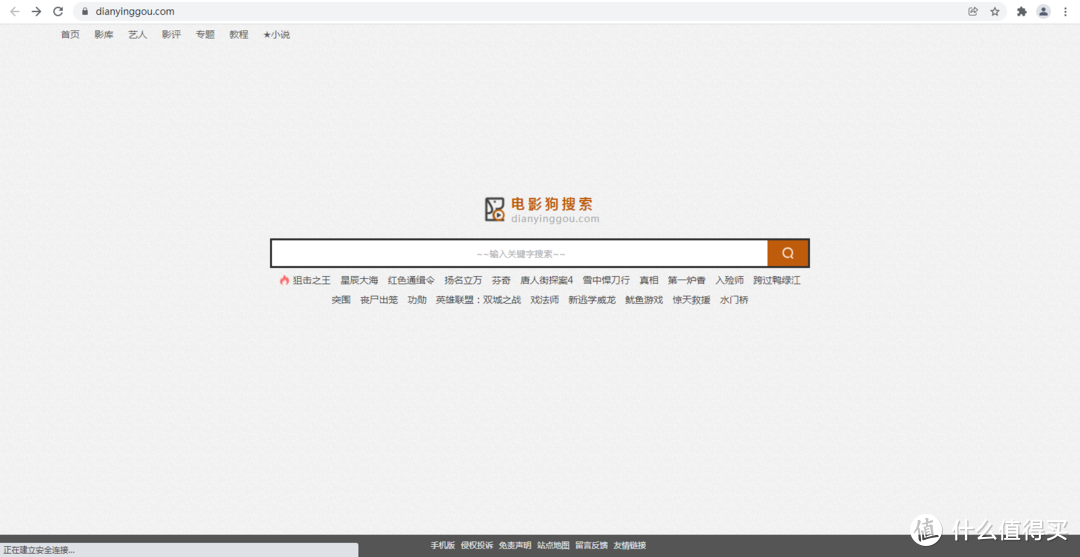Click the browser forward arrow
The image size is (1080, 557).
37,12
